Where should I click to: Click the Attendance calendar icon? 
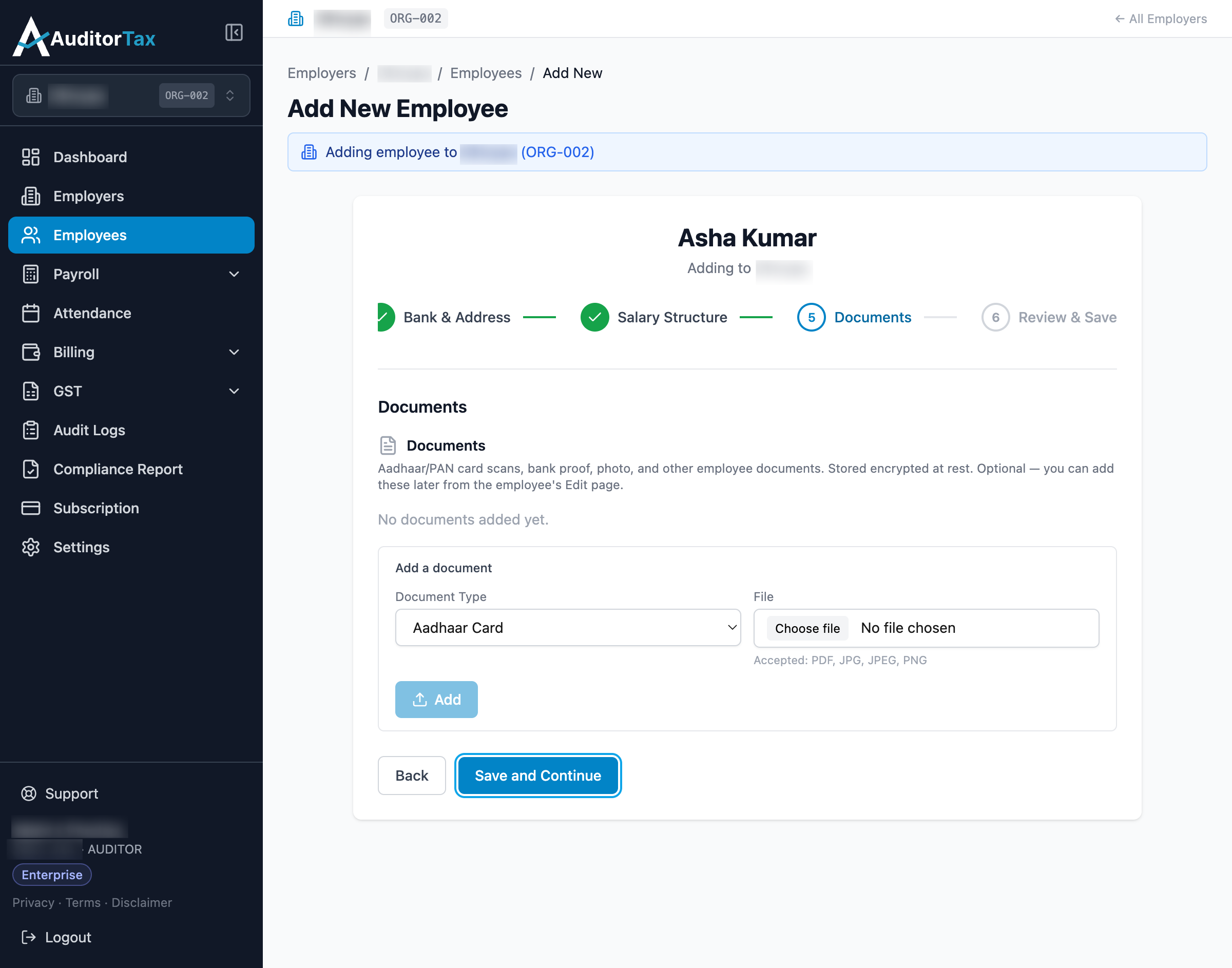(31, 314)
